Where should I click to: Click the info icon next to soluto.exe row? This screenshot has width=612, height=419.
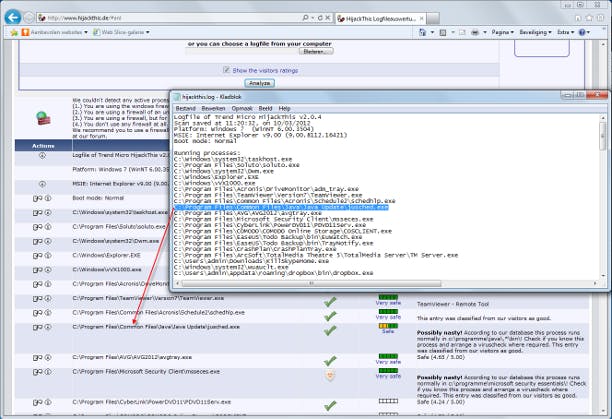pos(48,227)
